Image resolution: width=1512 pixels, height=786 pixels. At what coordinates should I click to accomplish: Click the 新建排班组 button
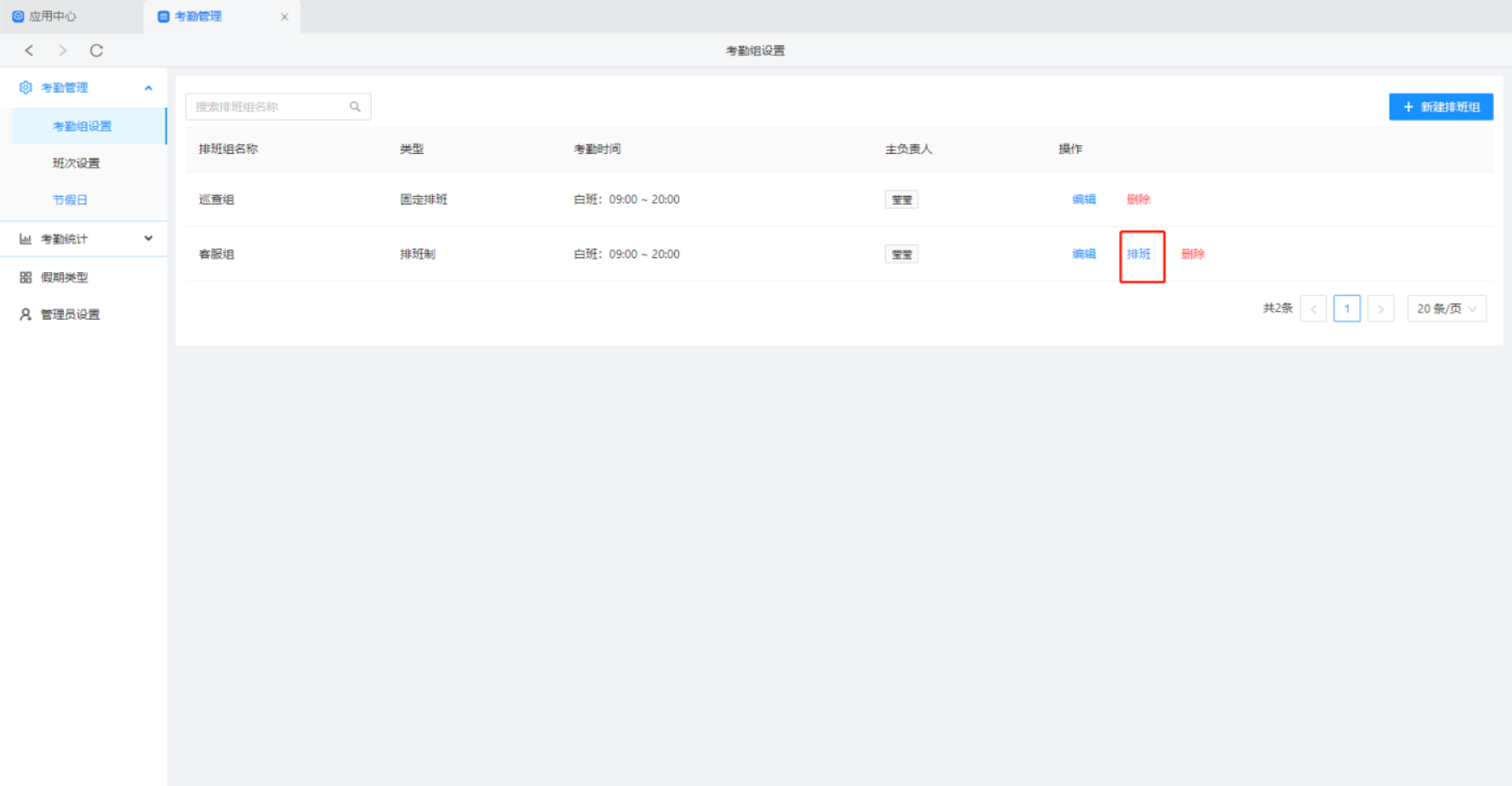point(1440,107)
